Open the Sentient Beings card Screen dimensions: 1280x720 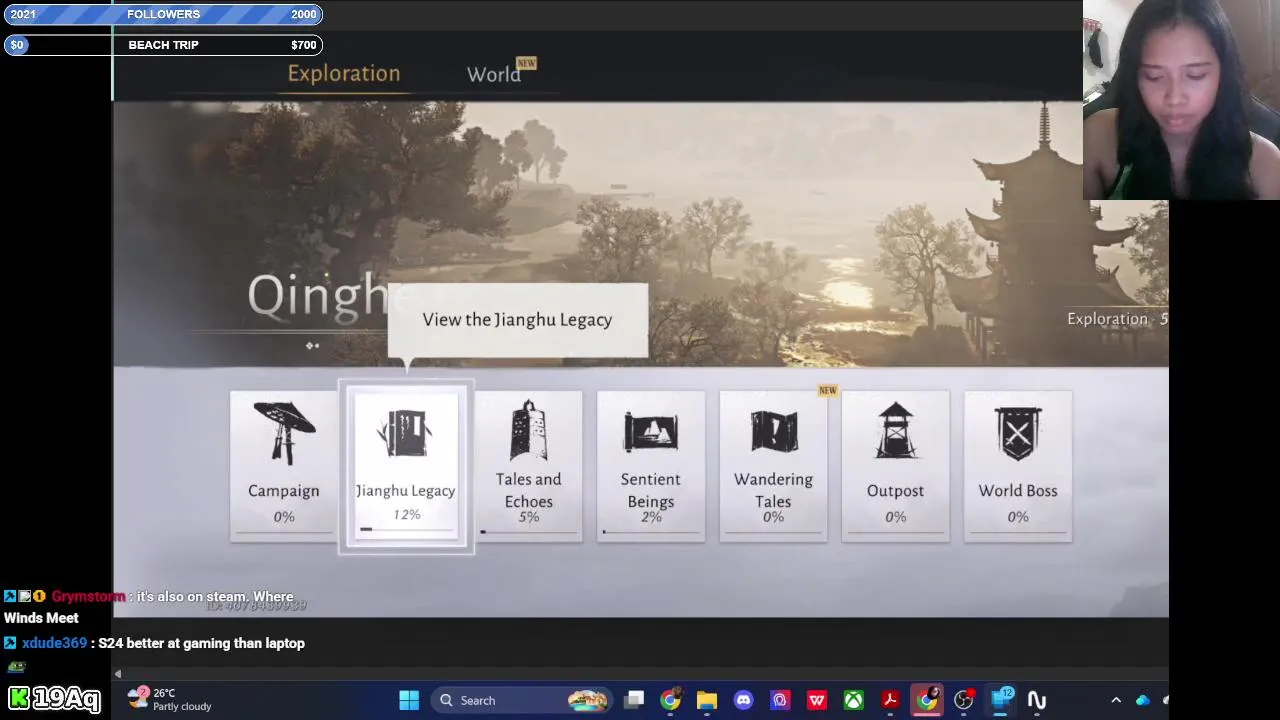pos(651,466)
